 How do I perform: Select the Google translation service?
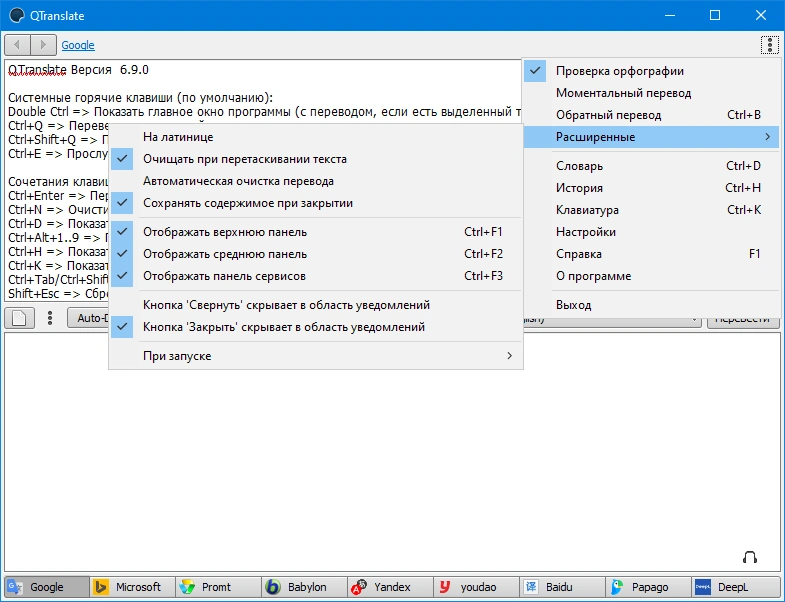click(x=47, y=586)
